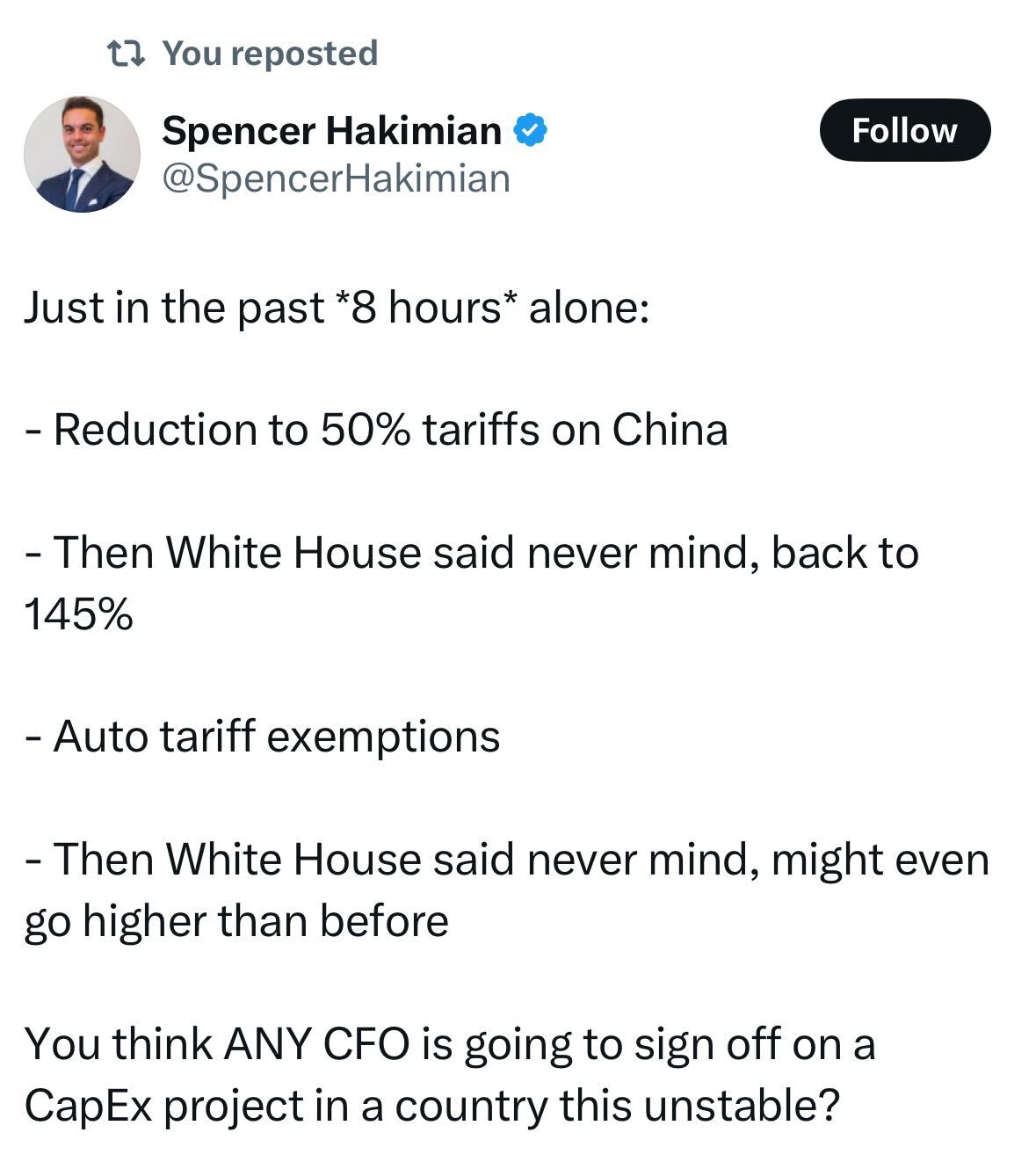Click the word "China" in the tweet
The width and height of the screenshot is (1036, 1169).
[670, 431]
